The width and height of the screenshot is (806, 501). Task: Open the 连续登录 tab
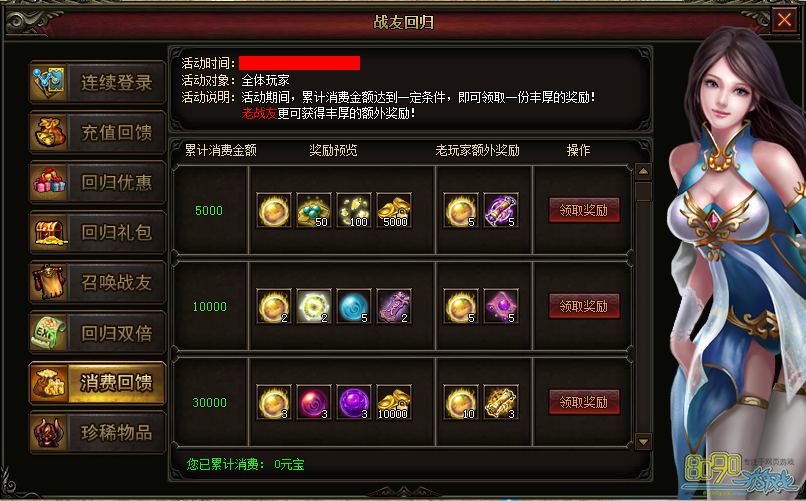point(97,82)
